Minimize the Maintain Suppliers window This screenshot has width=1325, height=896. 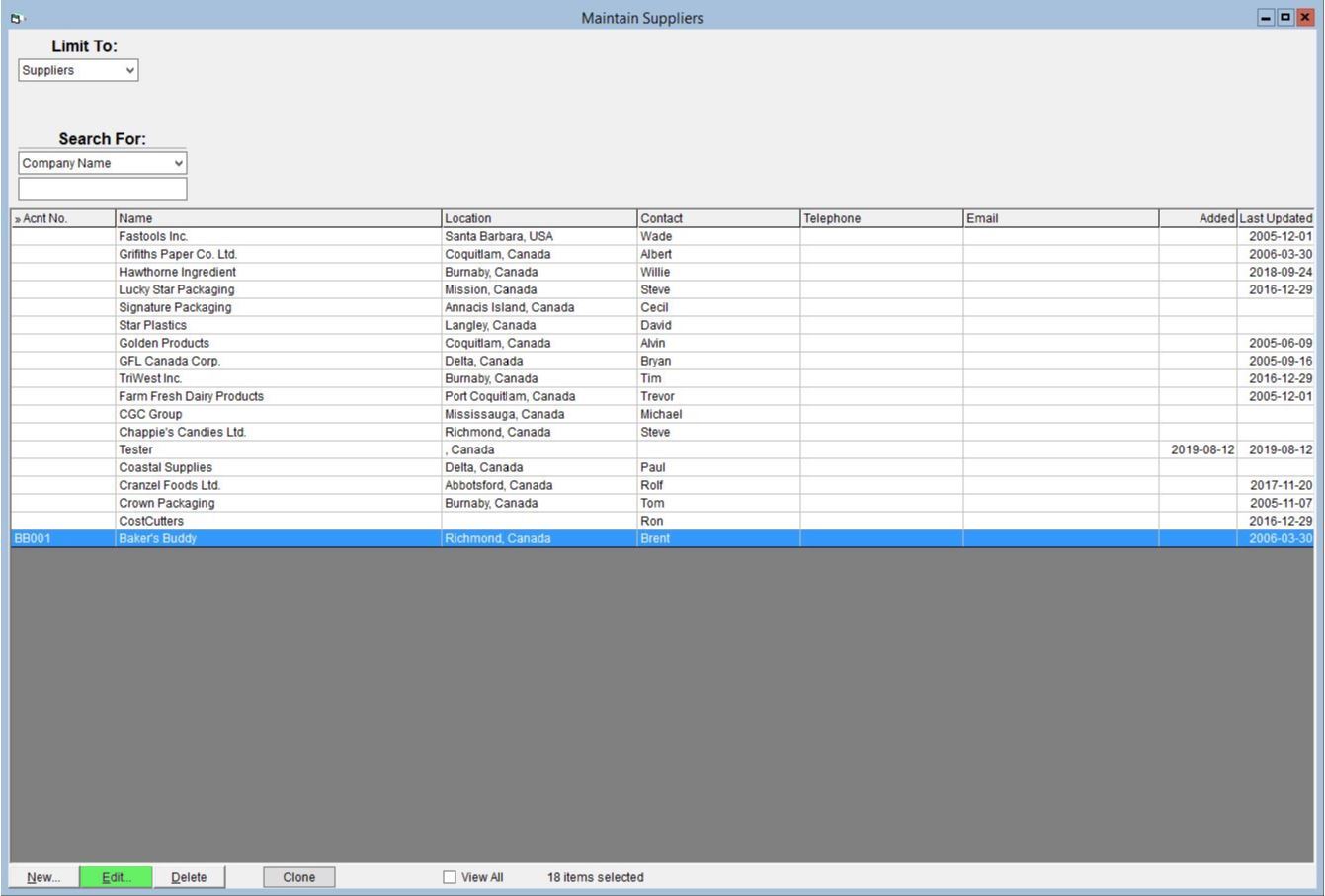point(1266,17)
